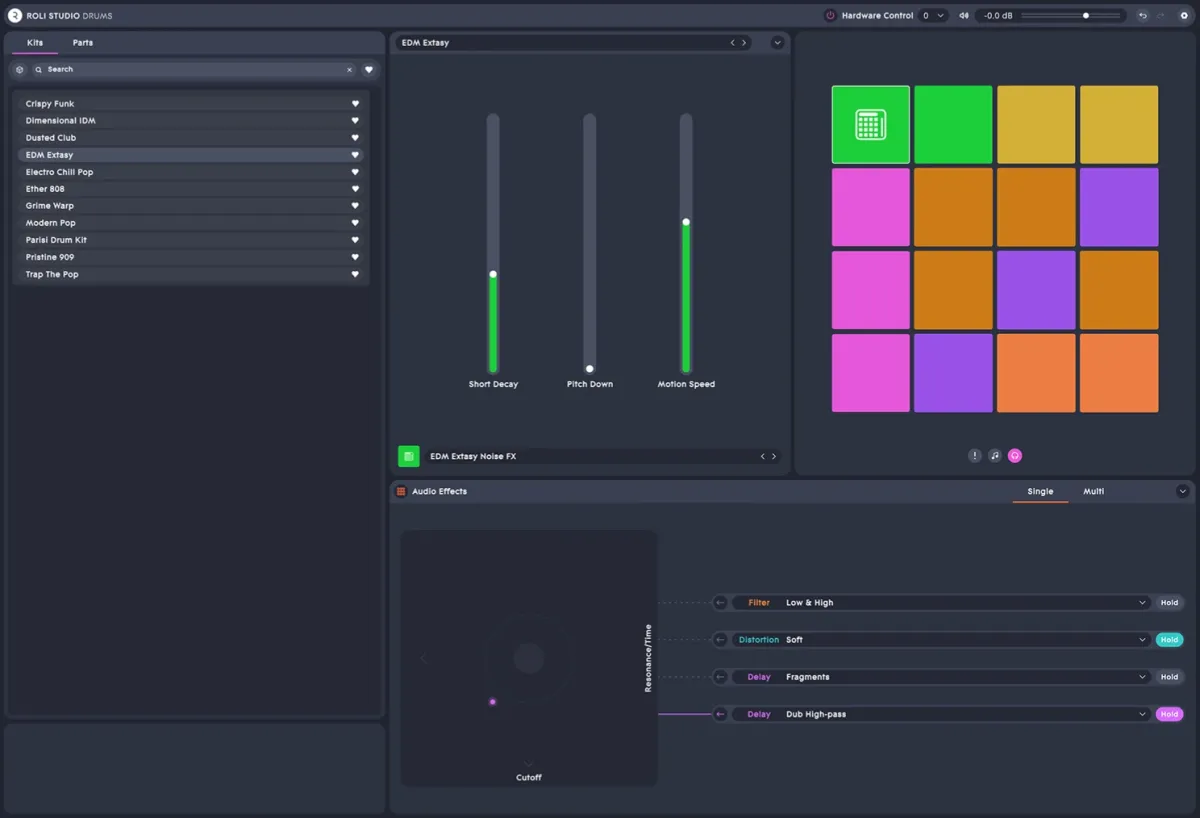
Task: Trigger the second green pad in top row
Action: pyautogui.click(x=954, y=125)
